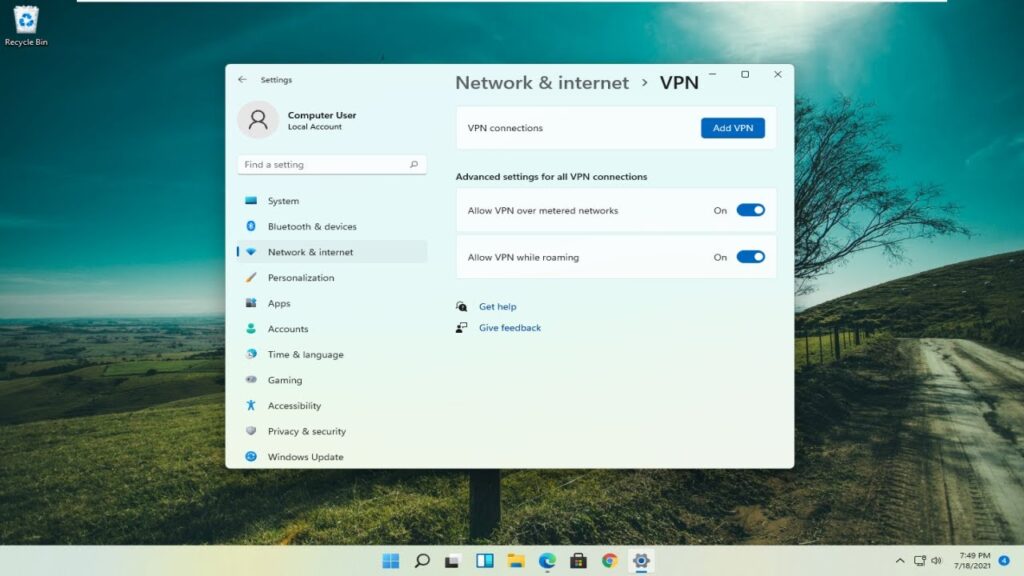Screen dimensions: 1024x576
Task: Click the Bluetooth & devices icon
Action: (x=251, y=226)
